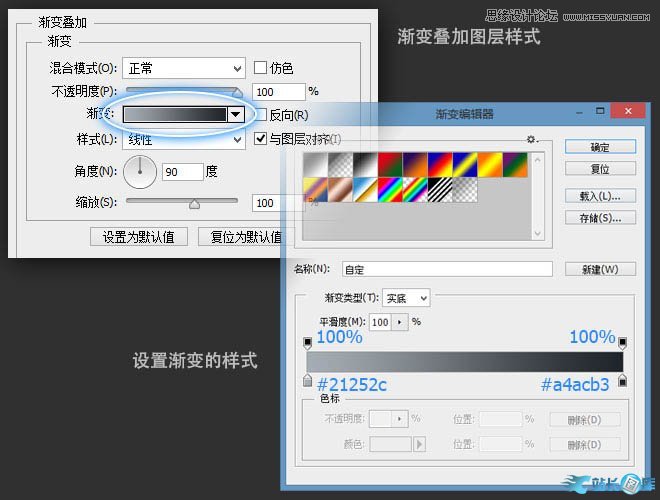Click the 名称 name input field

click(446, 269)
